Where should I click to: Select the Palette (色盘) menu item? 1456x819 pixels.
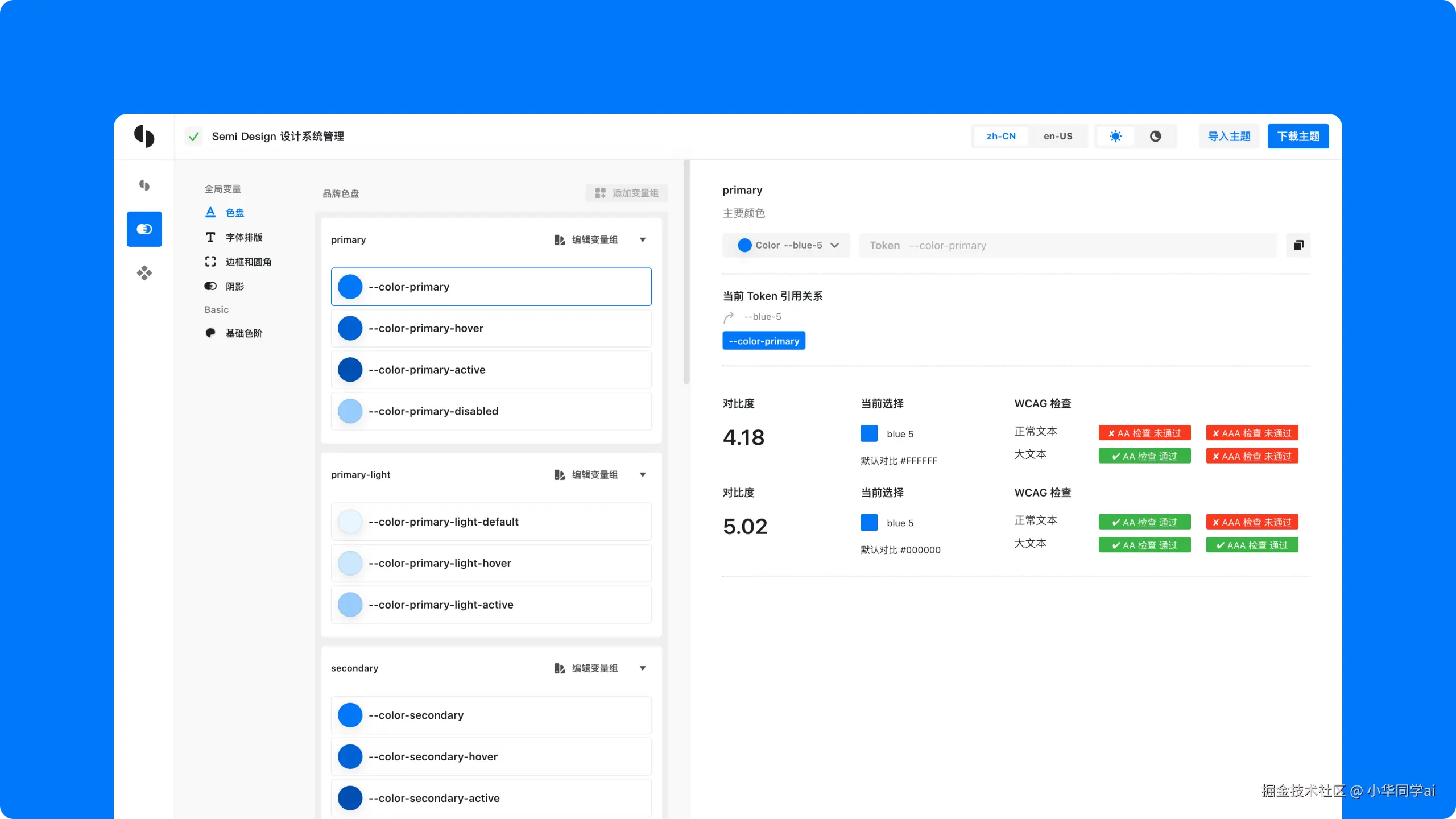[234, 213]
